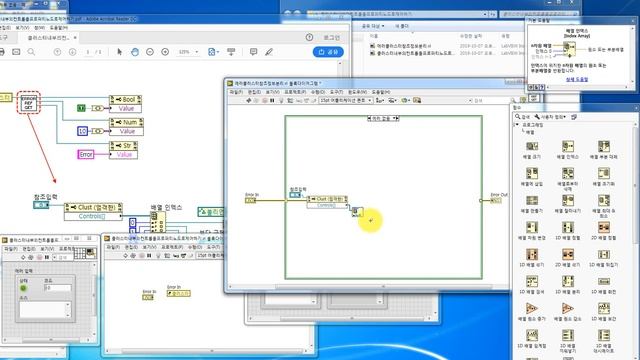This screenshot has height=360, width=640.
Task: Toggle Highlight Execution light bulb in front diagram
Action: [x=281, y=100]
